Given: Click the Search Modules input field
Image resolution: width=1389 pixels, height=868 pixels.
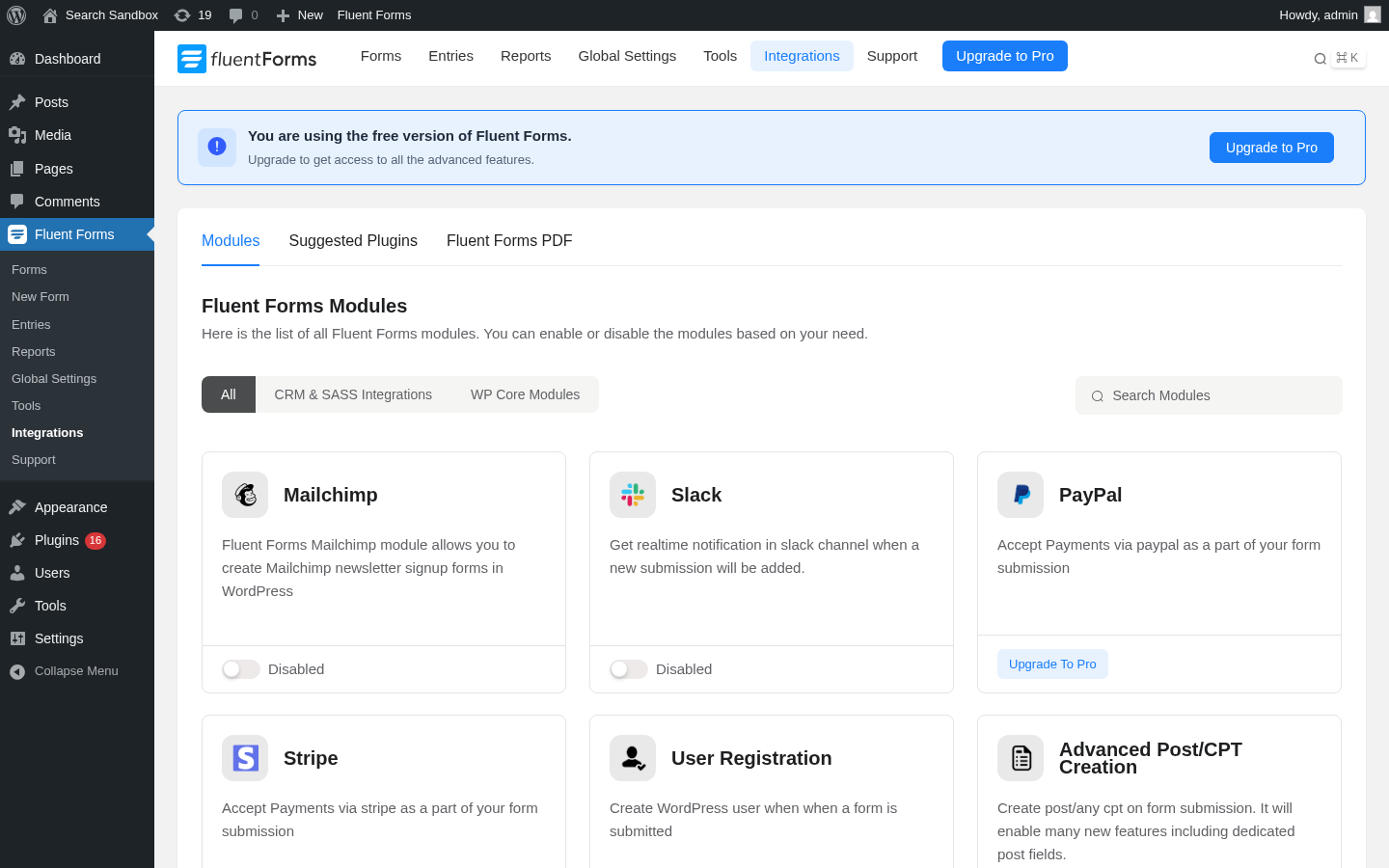Looking at the screenshot, I should pos(1209,395).
